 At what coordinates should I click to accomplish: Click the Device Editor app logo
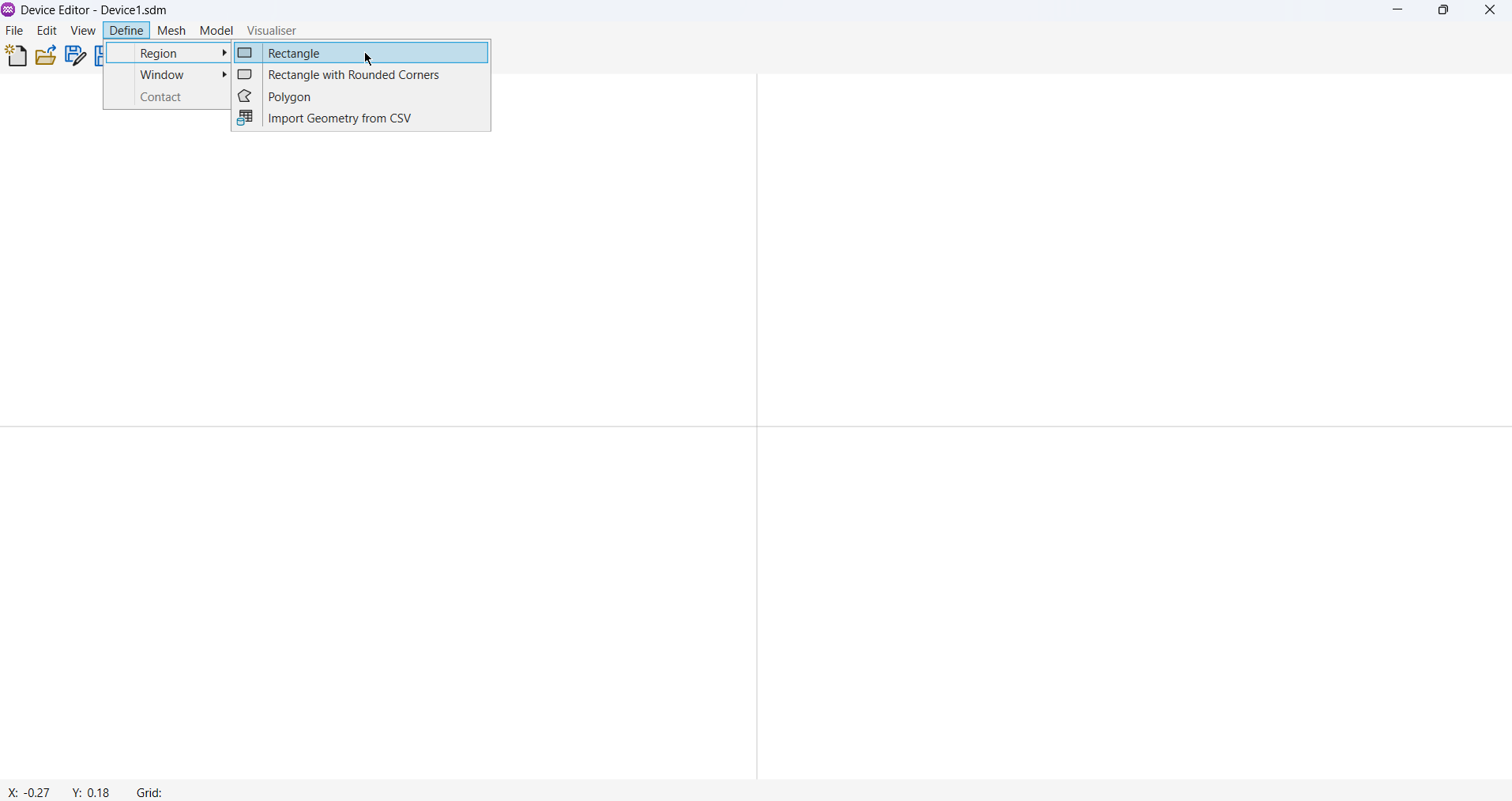(9, 10)
